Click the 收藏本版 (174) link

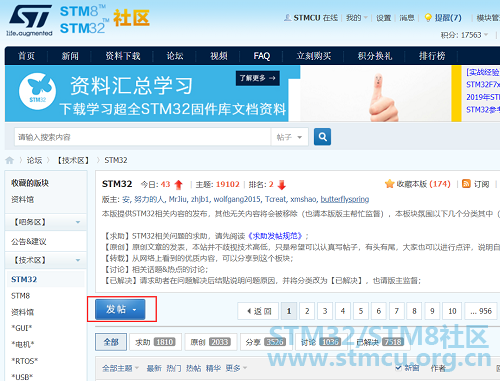pyautogui.click(x=423, y=184)
